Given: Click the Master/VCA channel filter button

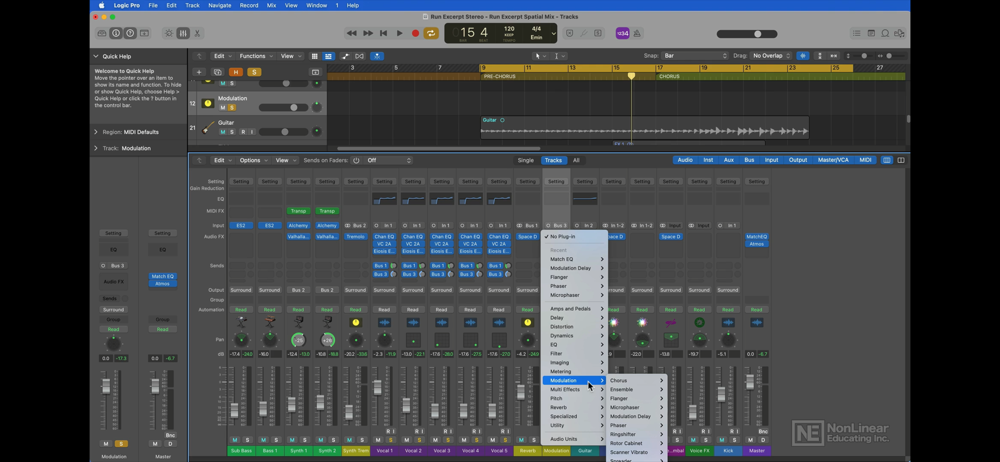Looking at the screenshot, I should [832, 160].
